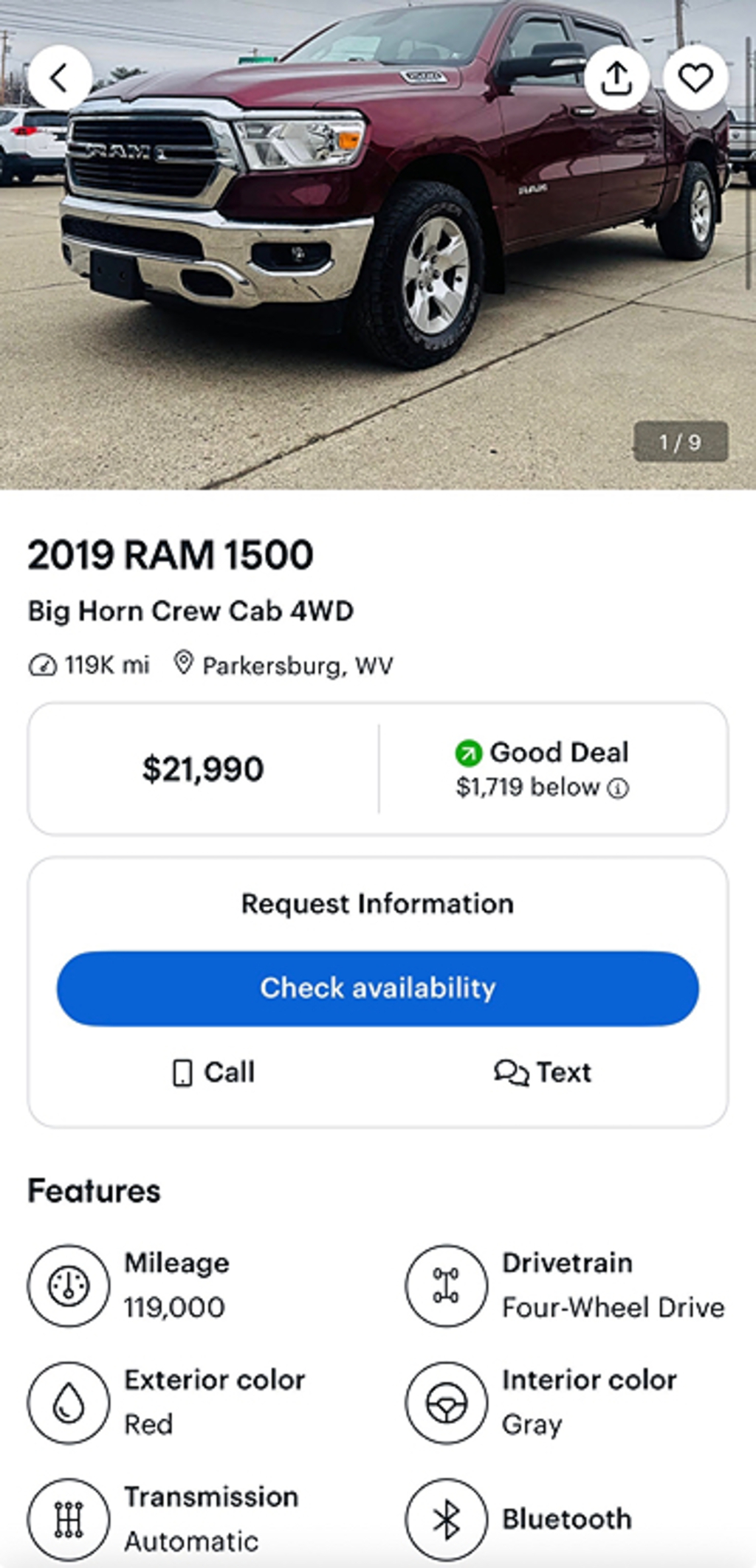The height and width of the screenshot is (1568, 756).
Task: Select the 2019 RAM 1500 title
Action: (x=171, y=555)
